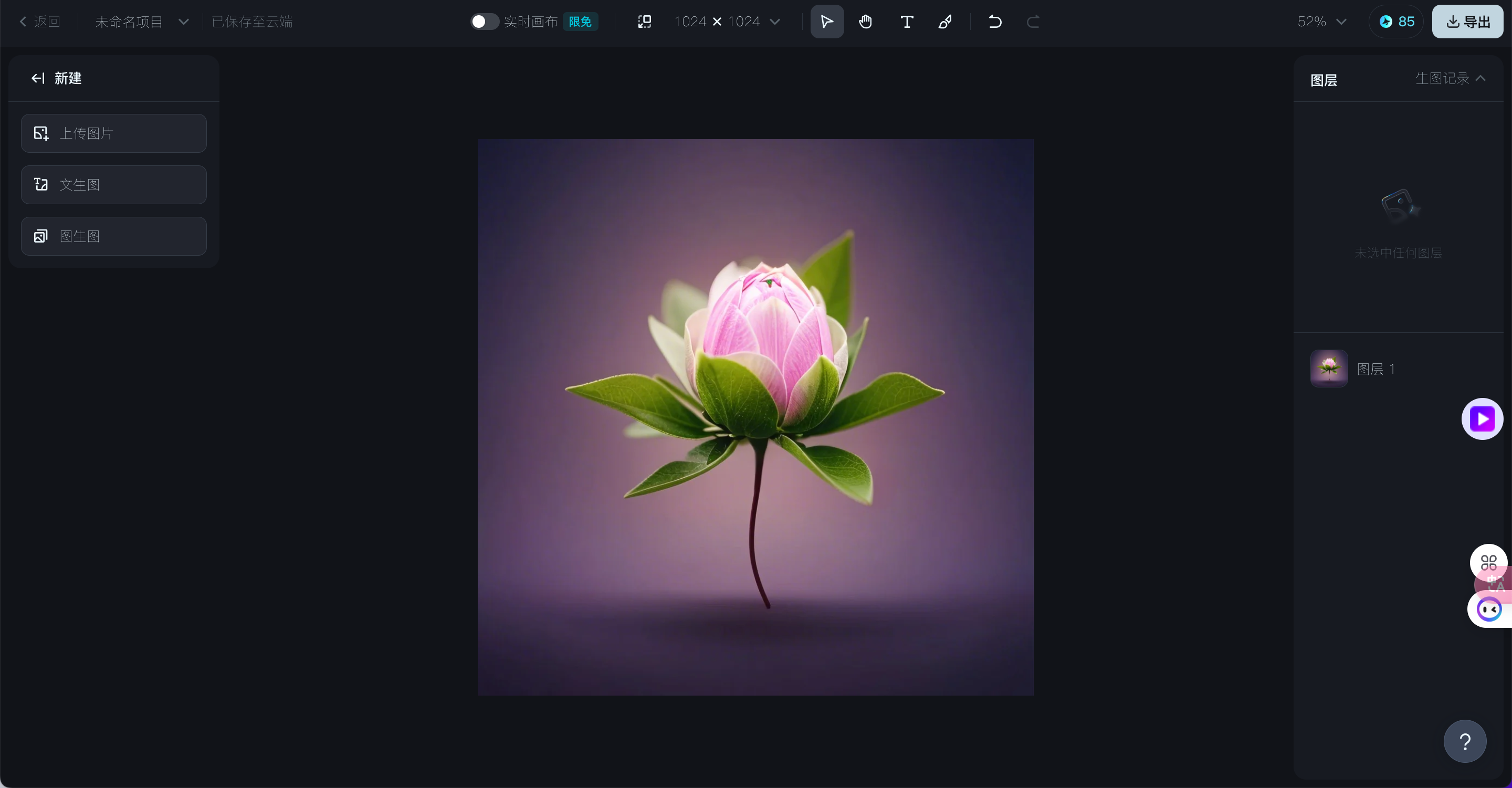Select the pointer selection tool
Viewport: 1512px width, 788px height.
point(827,22)
